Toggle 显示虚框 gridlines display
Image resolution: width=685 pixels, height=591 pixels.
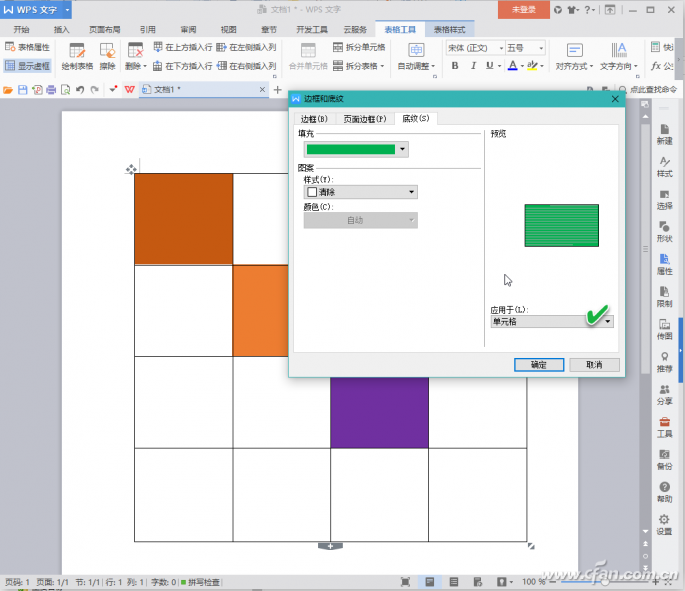point(28,66)
